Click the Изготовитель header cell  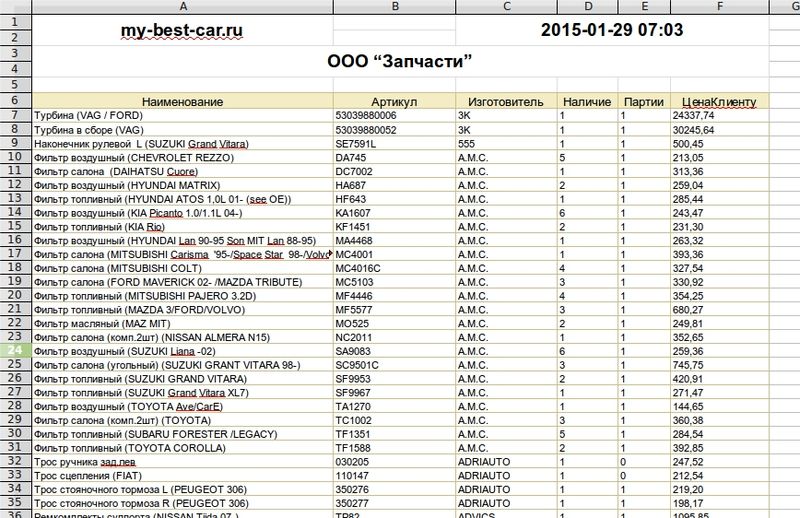click(506, 101)
